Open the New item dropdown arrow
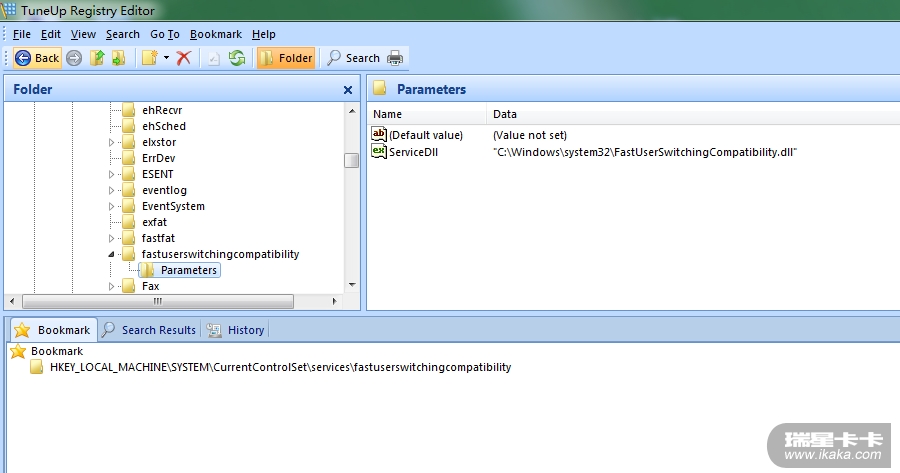 pyautogui.click(x=166, y=58)
